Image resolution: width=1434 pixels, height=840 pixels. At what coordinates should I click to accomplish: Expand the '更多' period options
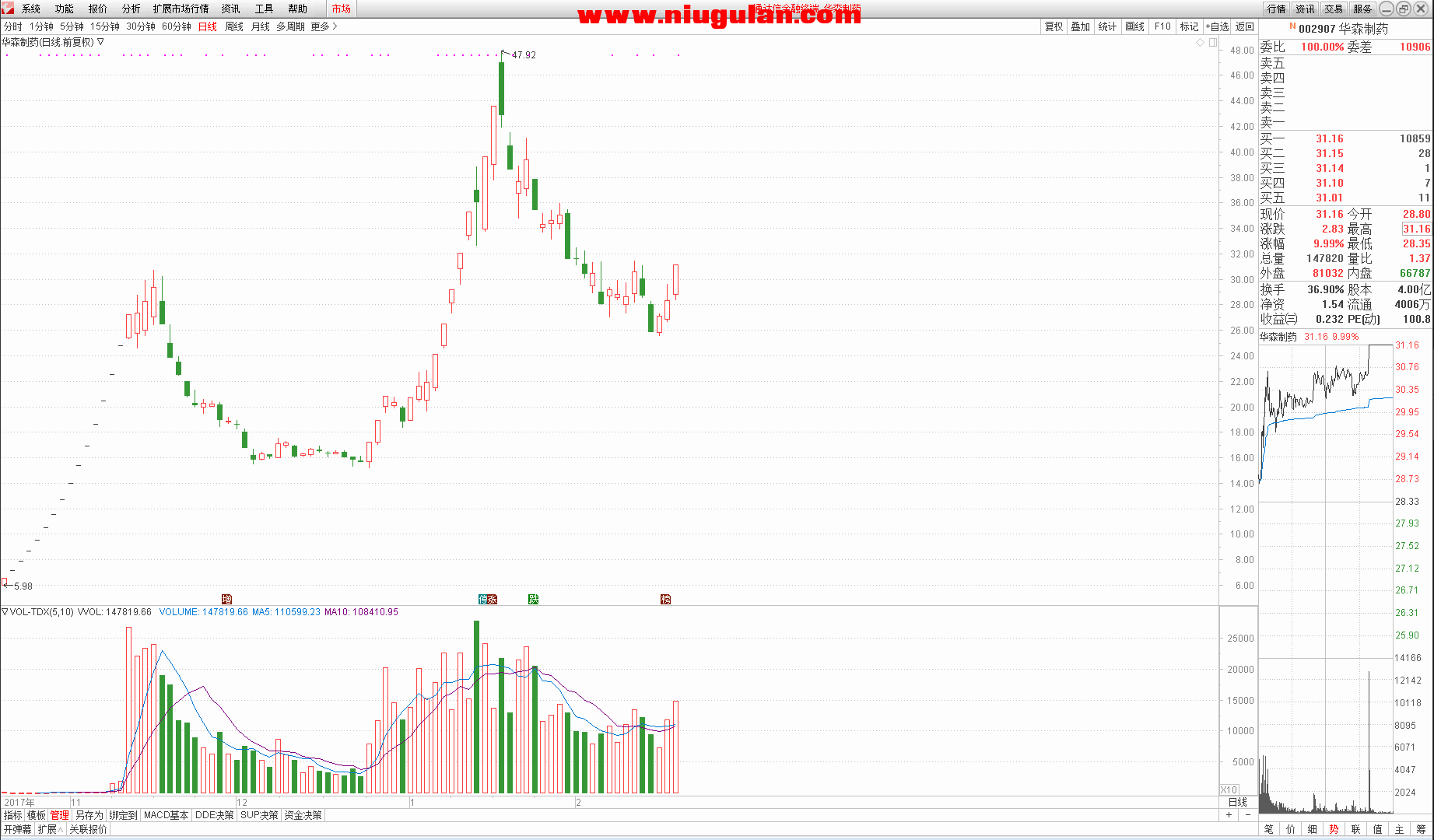point(324,26)
